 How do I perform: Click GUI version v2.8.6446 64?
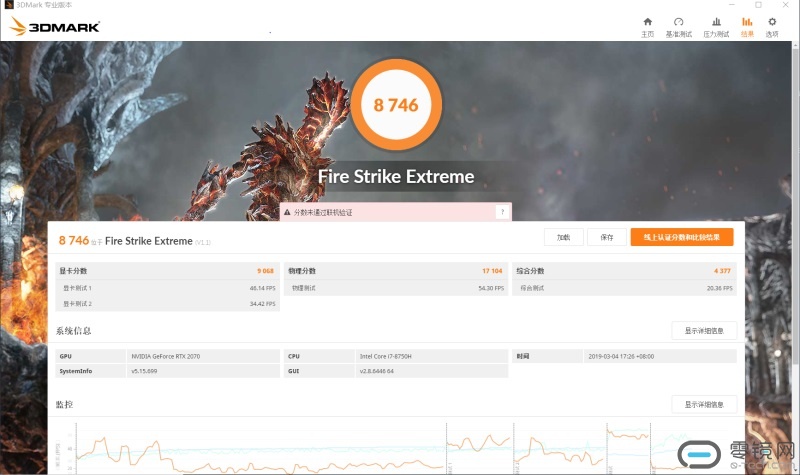pyautogui.click(x=377, y=371)
